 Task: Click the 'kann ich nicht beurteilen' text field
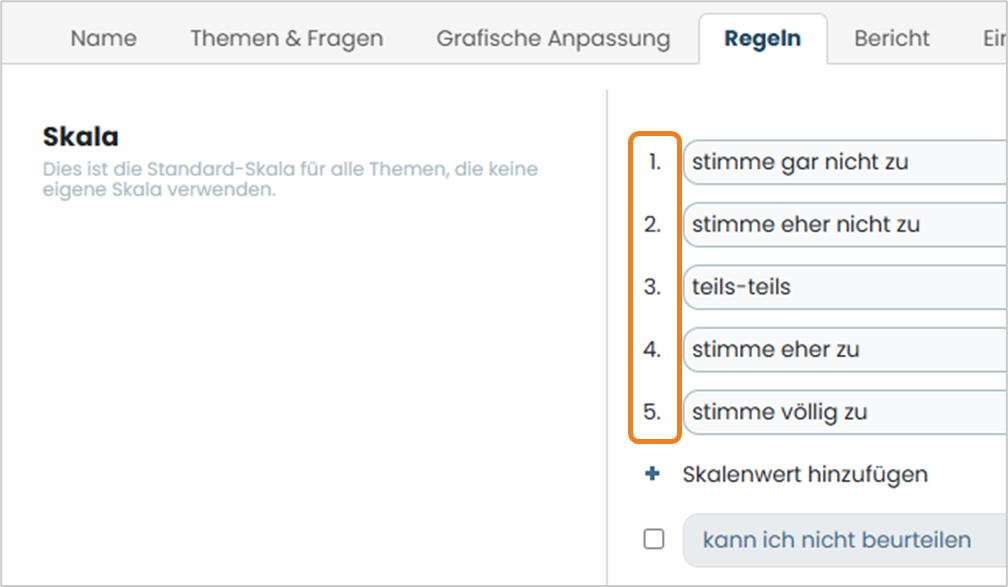point(845,540)
